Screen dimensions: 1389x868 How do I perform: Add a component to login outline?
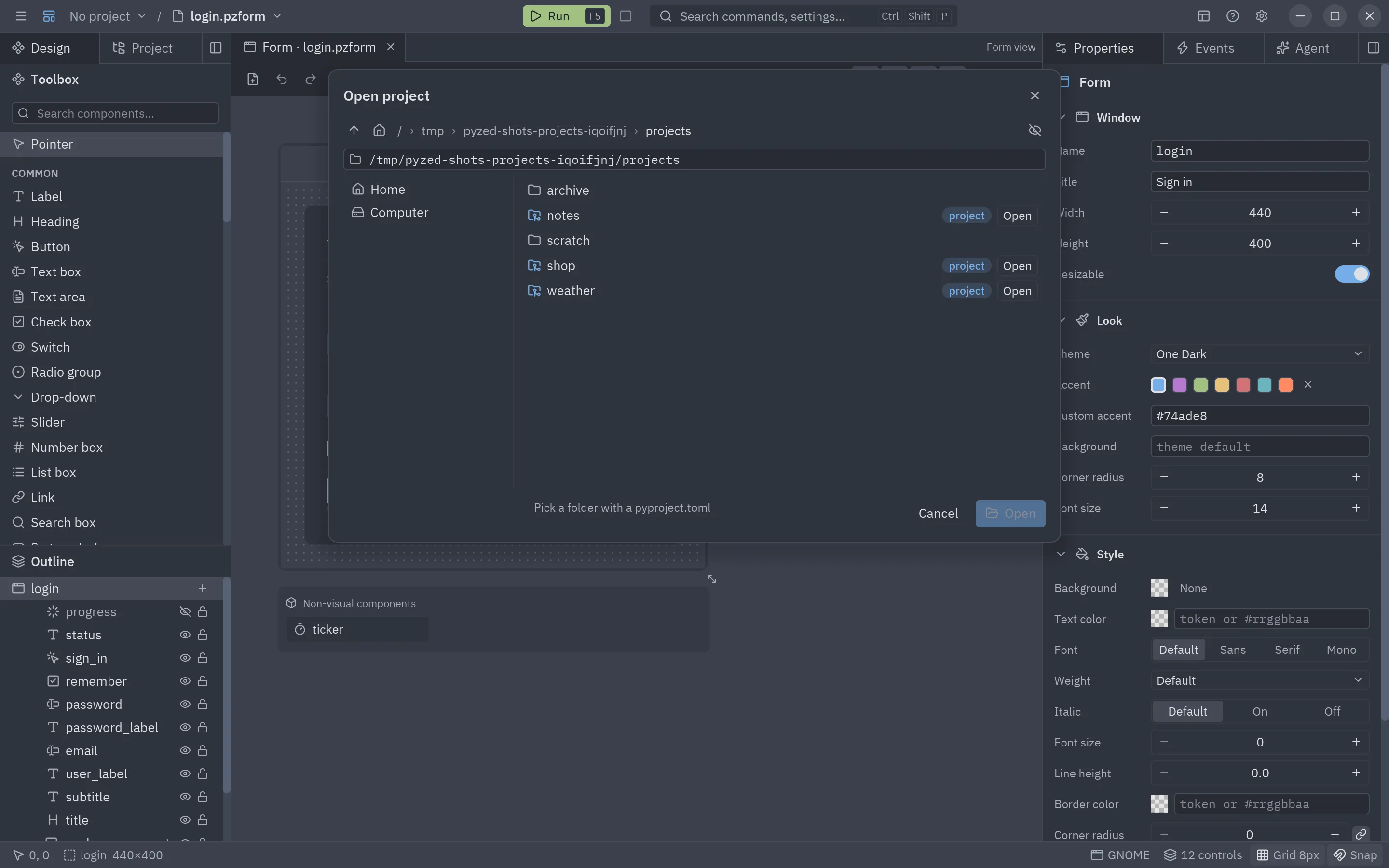202,588
